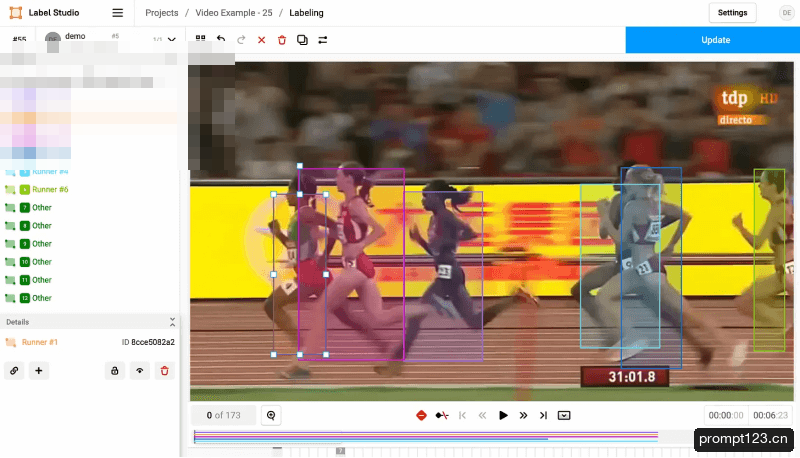Open the Settings button

click(732, 13)
